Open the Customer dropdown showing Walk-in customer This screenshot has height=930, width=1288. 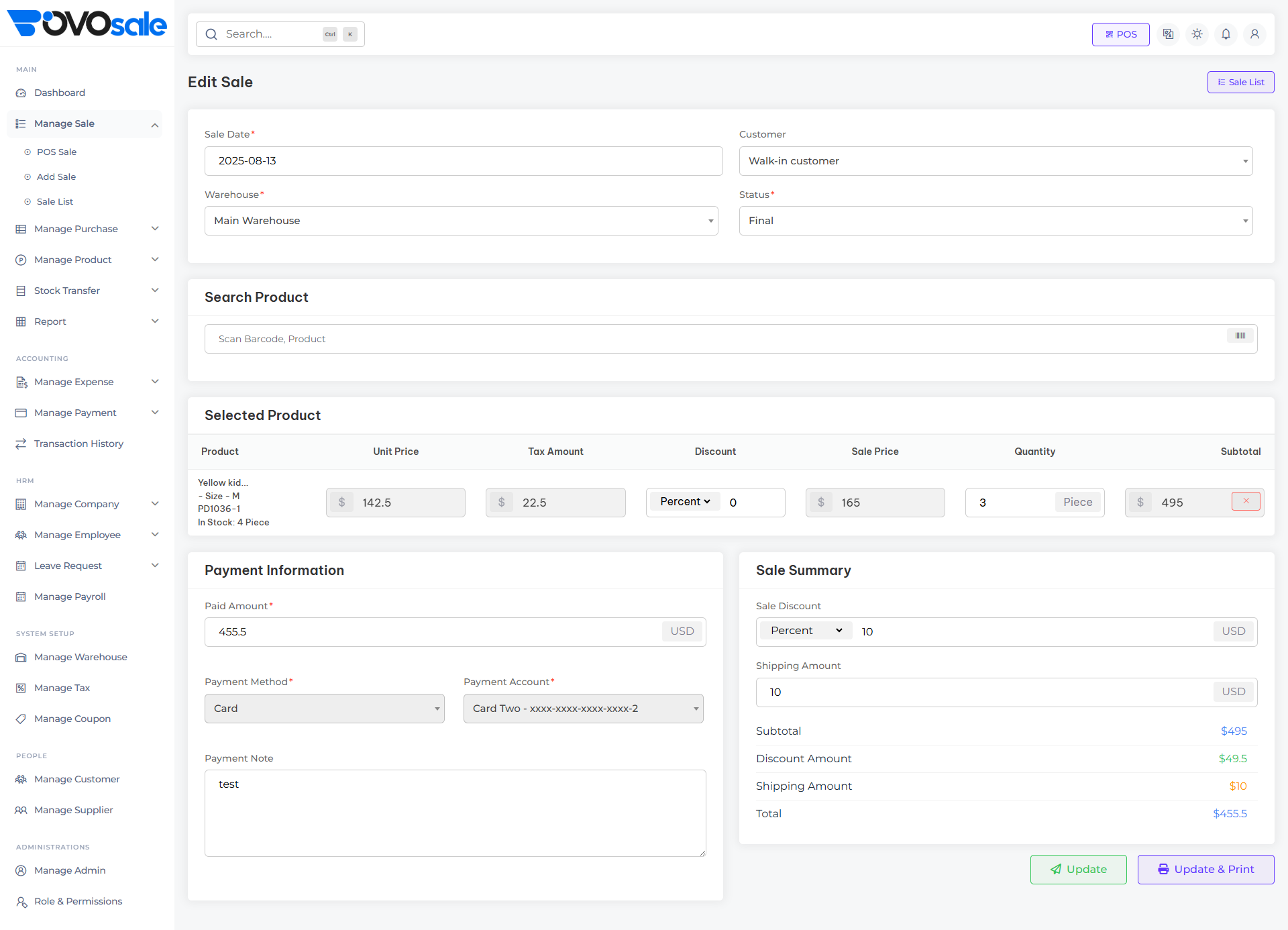click(996, 161)
